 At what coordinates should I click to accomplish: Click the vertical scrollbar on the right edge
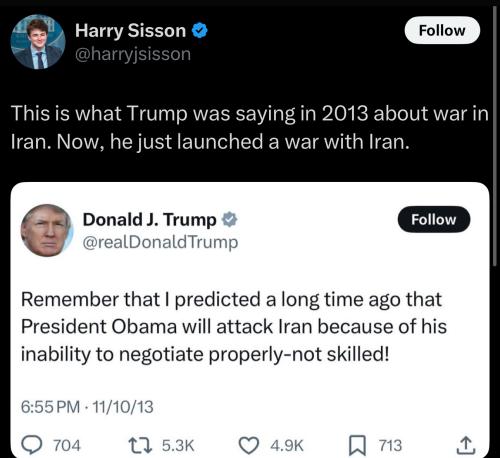[x=494, y=137]
